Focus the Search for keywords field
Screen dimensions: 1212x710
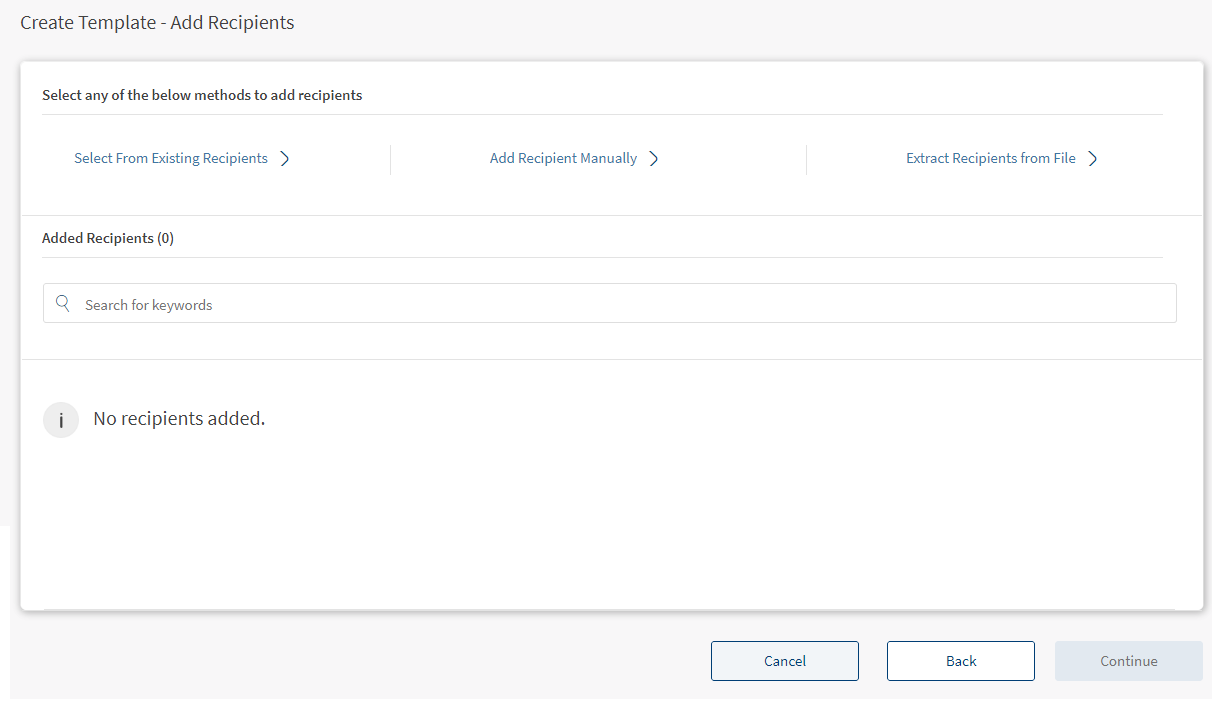(x=620, y=304)
